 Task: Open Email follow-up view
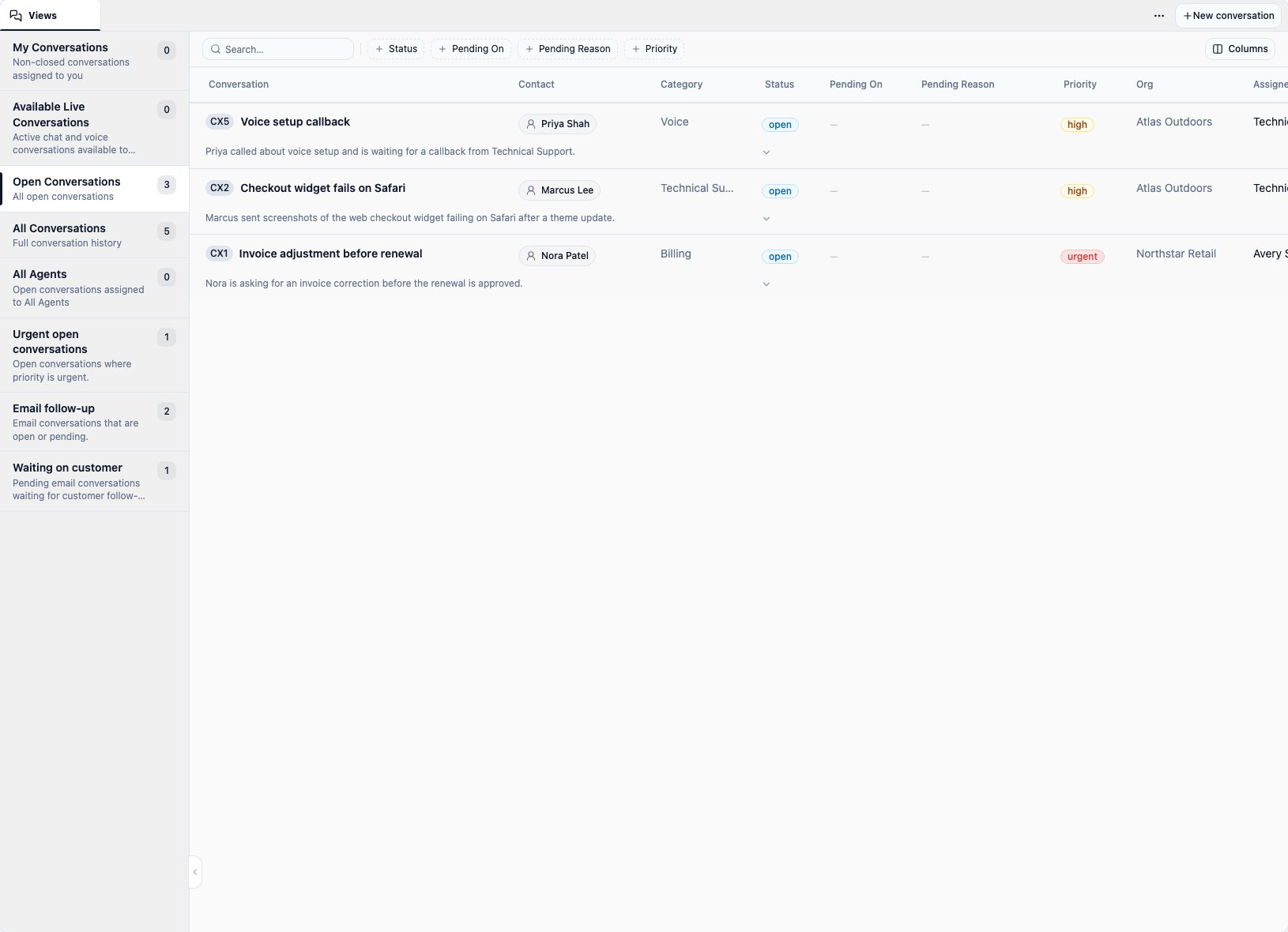(x=94, y=422)
